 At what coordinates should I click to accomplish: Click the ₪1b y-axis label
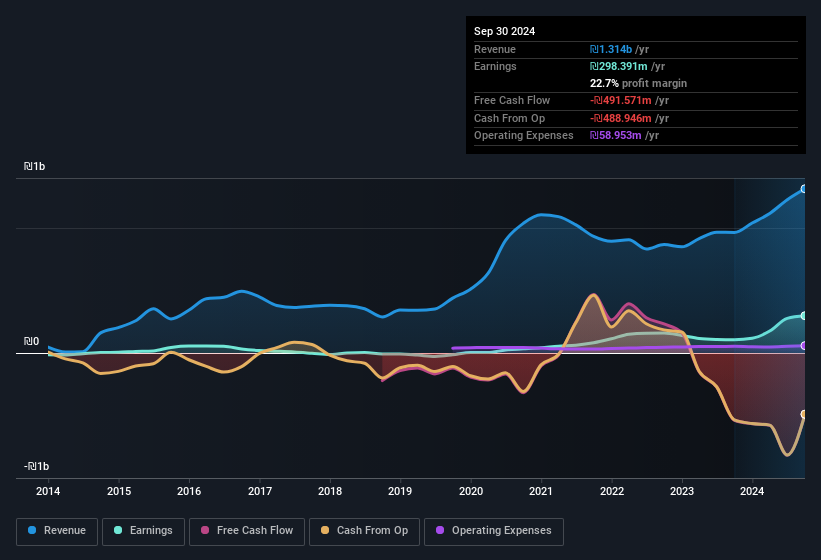[35, 166]
